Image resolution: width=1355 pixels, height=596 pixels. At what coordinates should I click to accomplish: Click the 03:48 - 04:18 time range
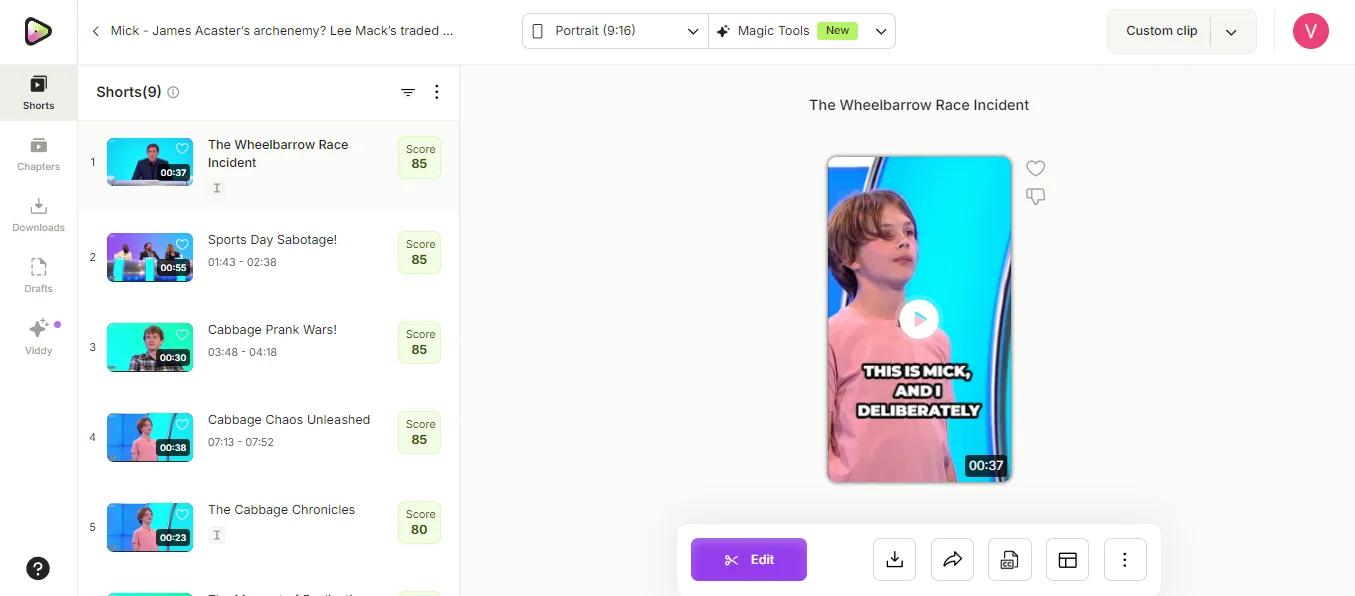(242, 352)
